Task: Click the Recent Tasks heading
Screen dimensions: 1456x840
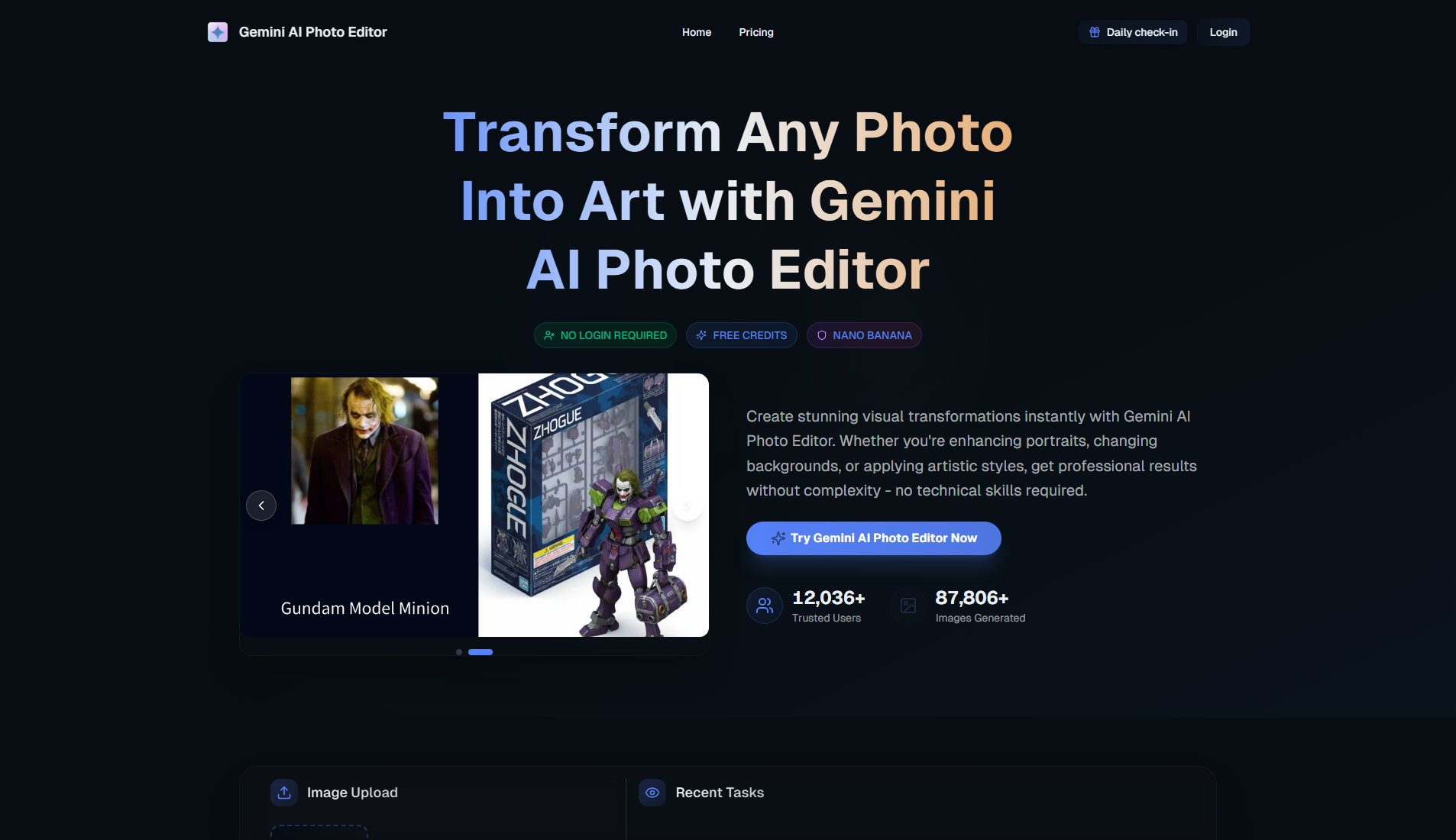Action: tap(720, 793)
